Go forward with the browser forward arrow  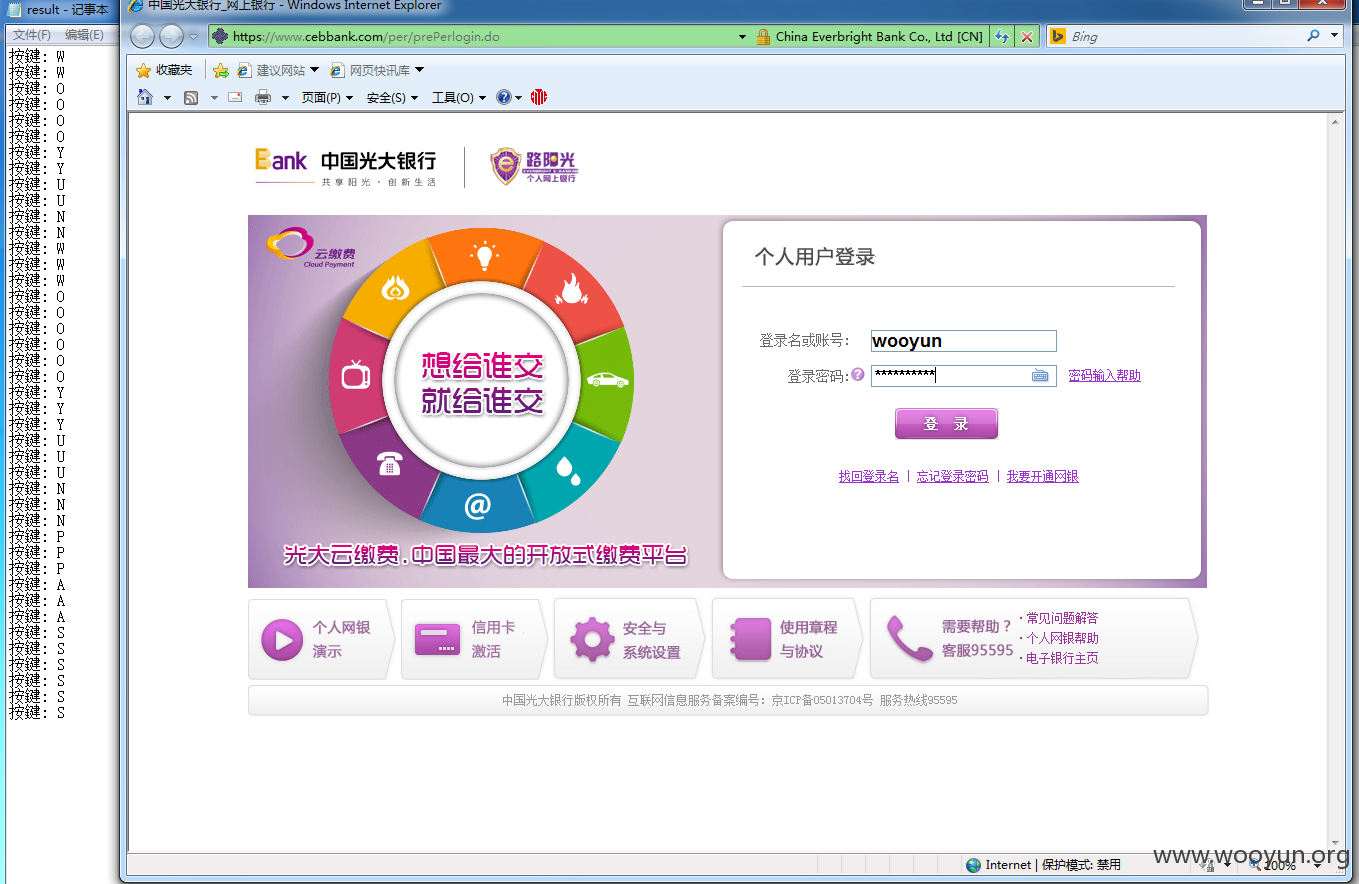[172, 37]
